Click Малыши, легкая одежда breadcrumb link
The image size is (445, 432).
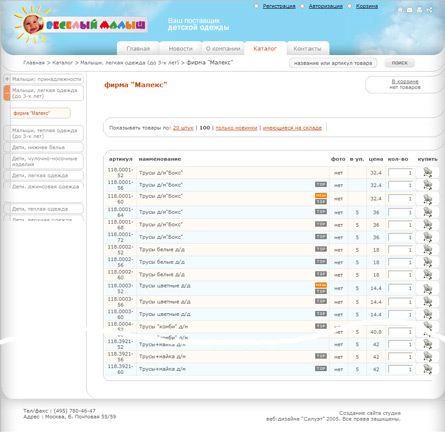point(129,63)
